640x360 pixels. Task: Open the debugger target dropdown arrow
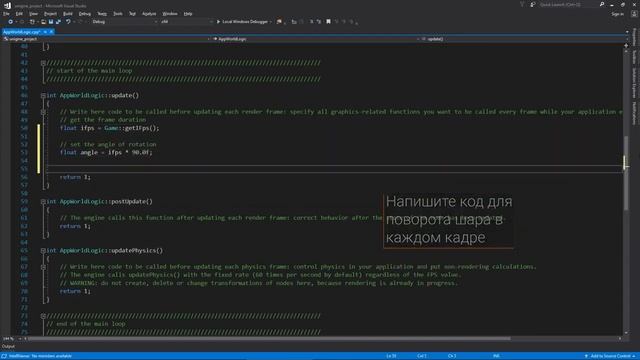point(271,22)
